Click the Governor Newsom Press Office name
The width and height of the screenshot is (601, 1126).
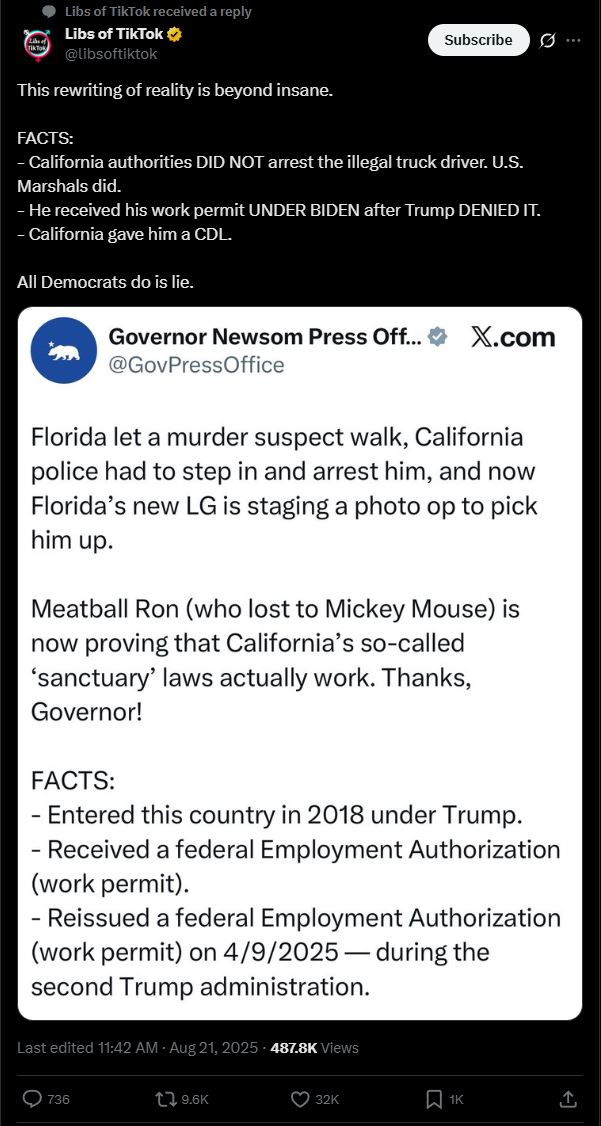(x=264, y=337)
